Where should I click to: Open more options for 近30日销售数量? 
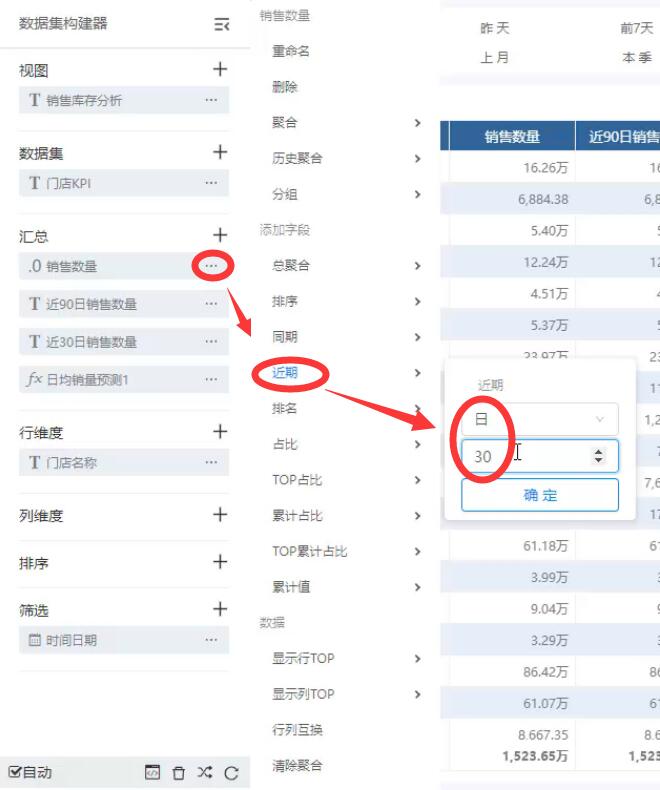[x=211, y=341]
